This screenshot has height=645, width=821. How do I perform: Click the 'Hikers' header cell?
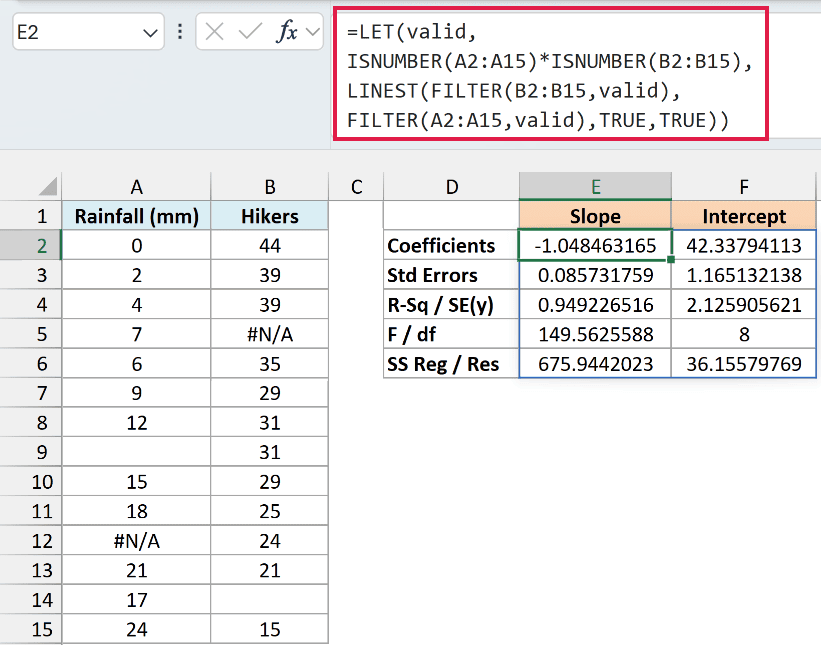pyautogui.click(x=270, y=216)
